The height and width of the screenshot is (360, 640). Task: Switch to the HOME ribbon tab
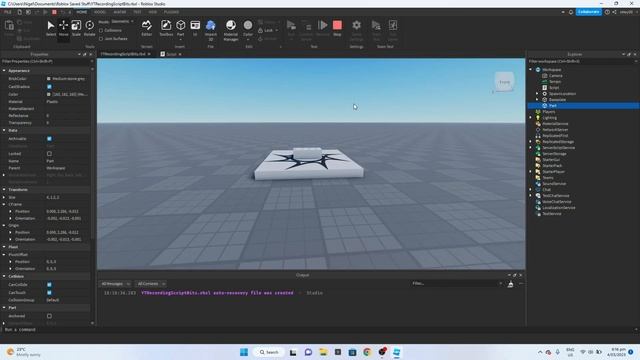(82, 12)
